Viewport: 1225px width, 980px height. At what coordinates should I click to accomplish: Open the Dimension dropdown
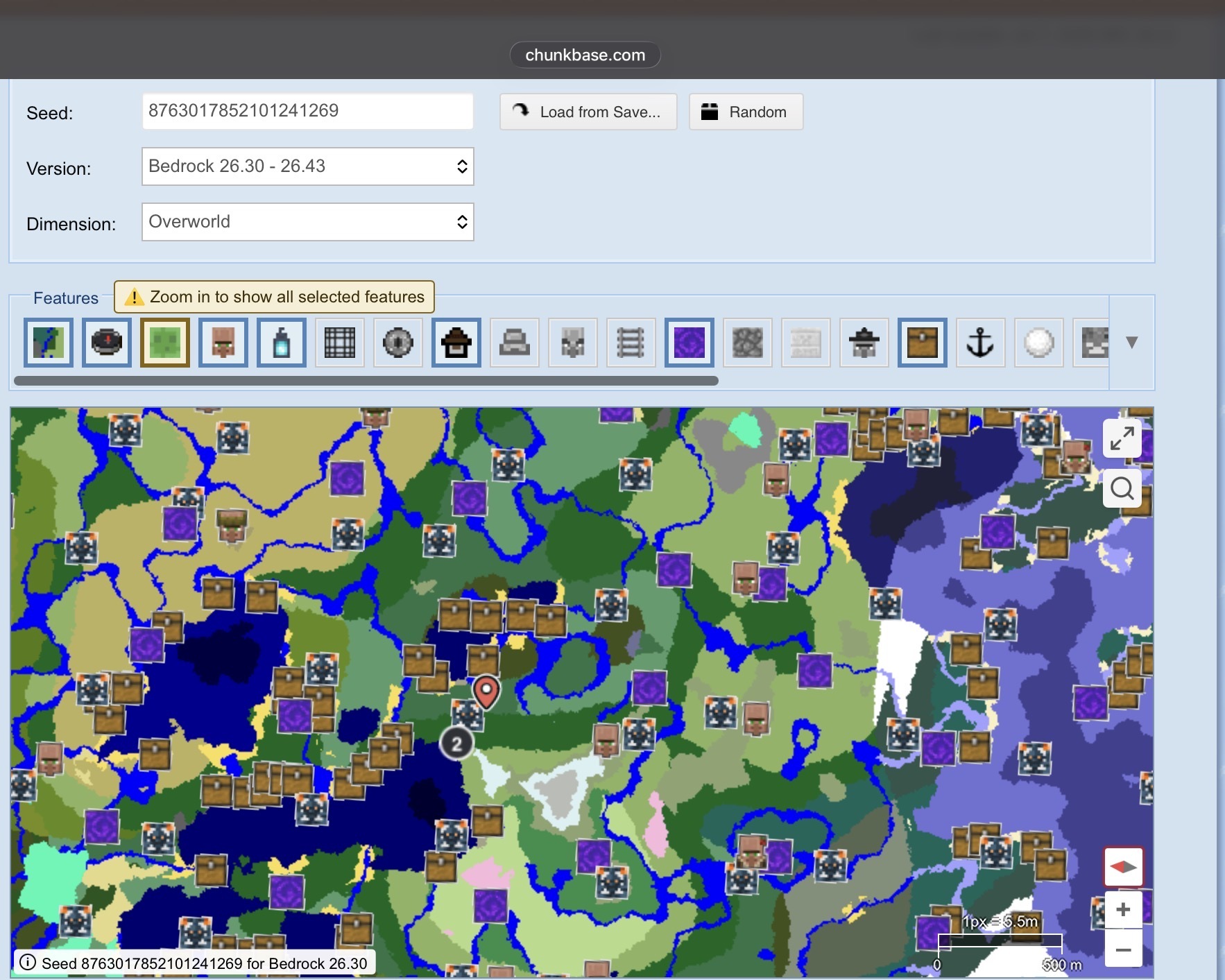point(308,222)
